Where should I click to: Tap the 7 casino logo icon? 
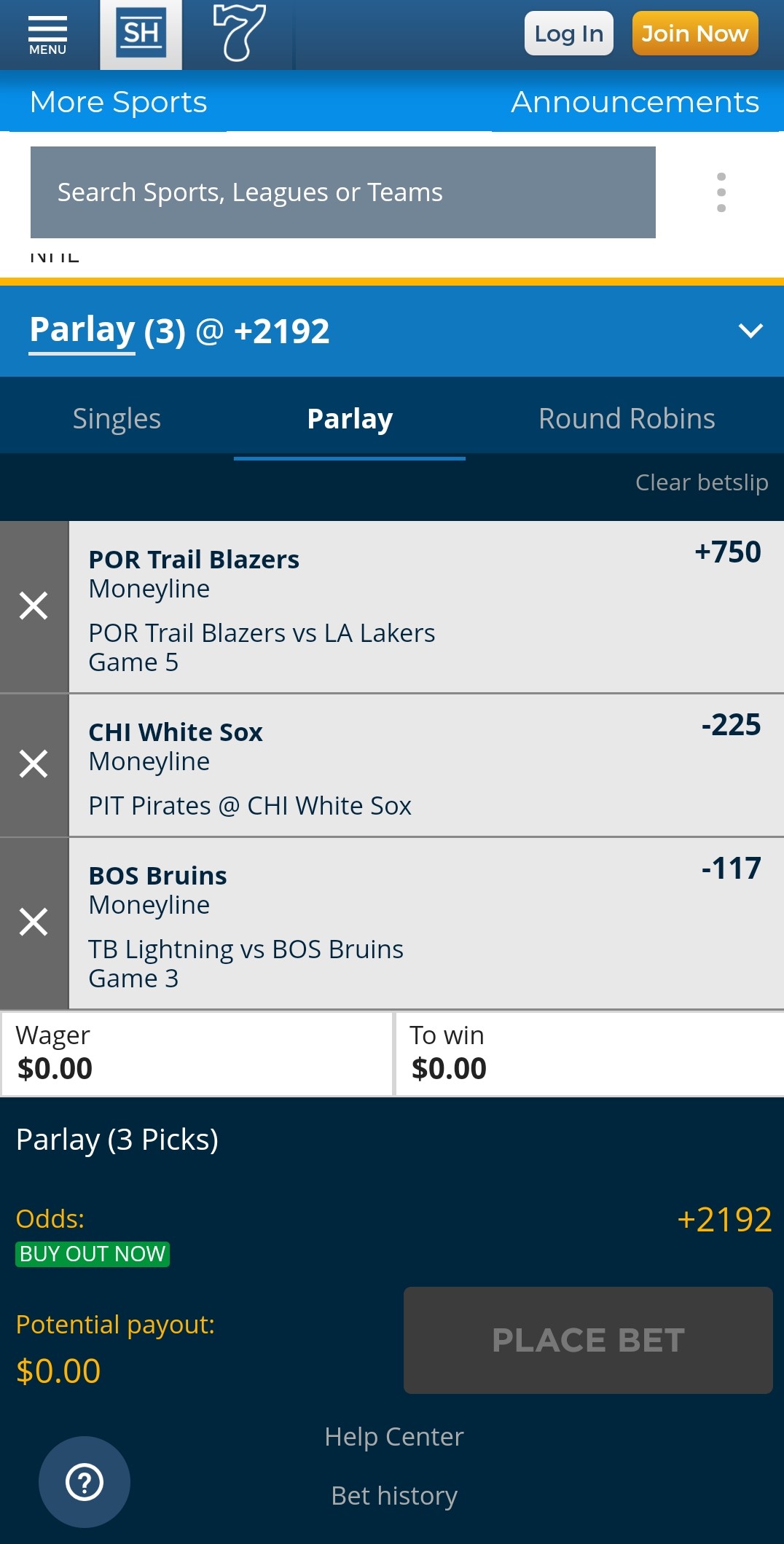click(239, 33)
